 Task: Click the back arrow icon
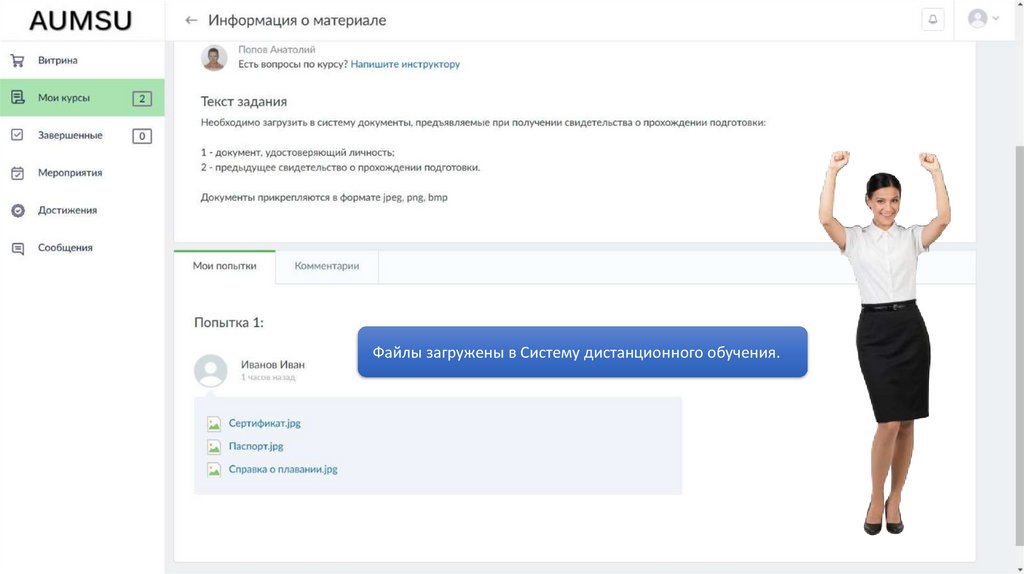(191, 20)
